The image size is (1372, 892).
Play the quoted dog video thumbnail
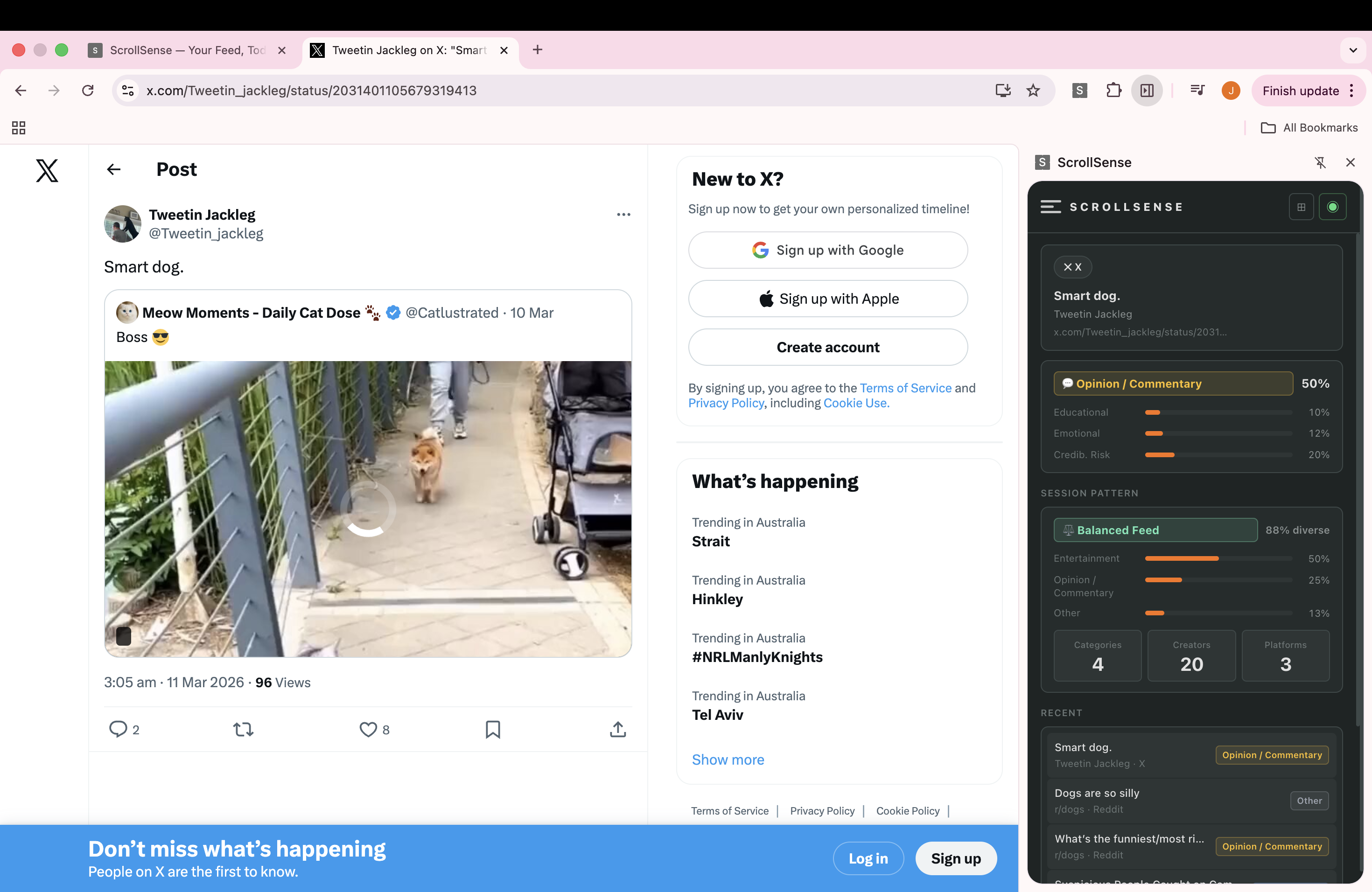point(368,509)
